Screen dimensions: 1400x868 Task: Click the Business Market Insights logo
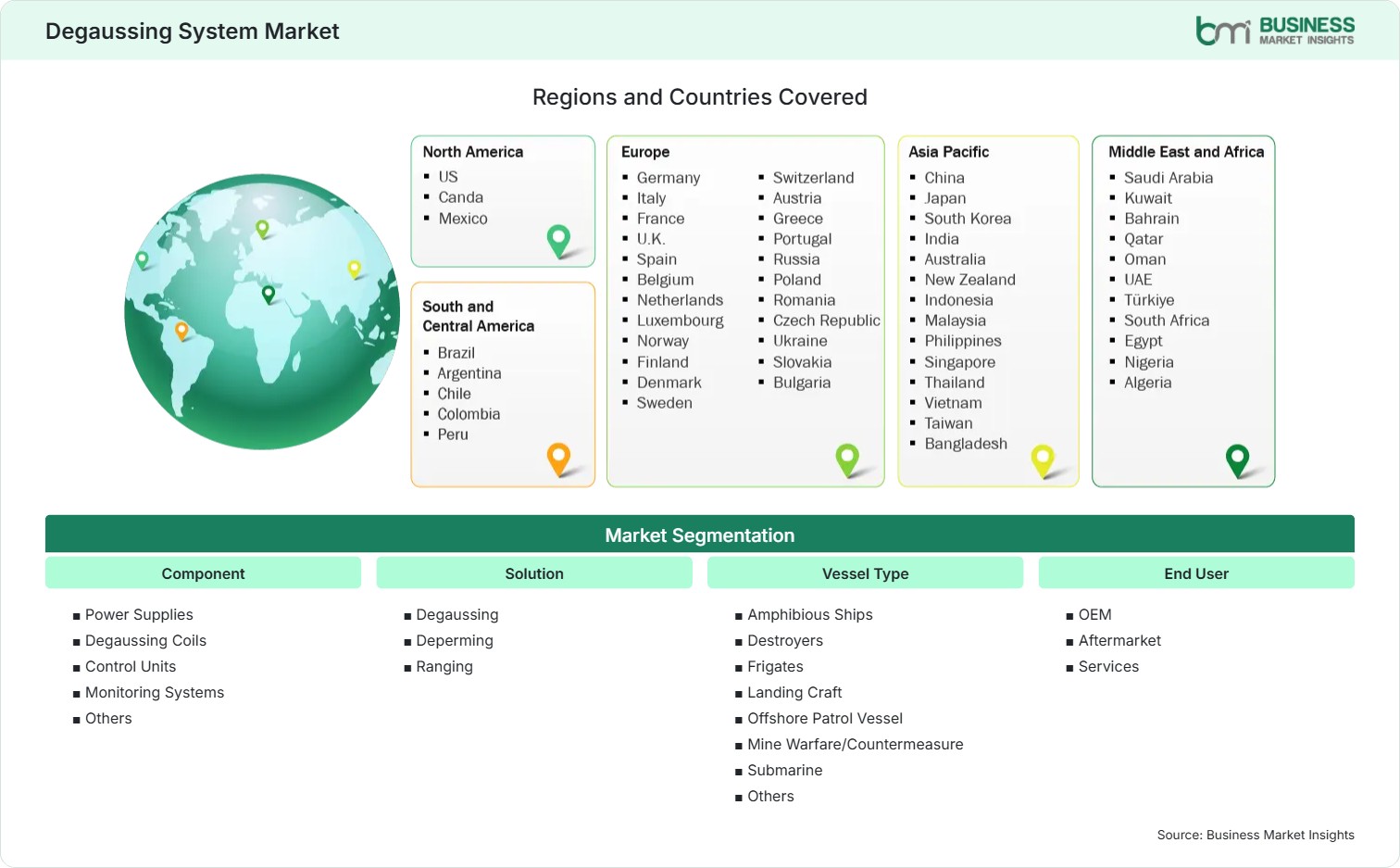(x=1275, y=31)
